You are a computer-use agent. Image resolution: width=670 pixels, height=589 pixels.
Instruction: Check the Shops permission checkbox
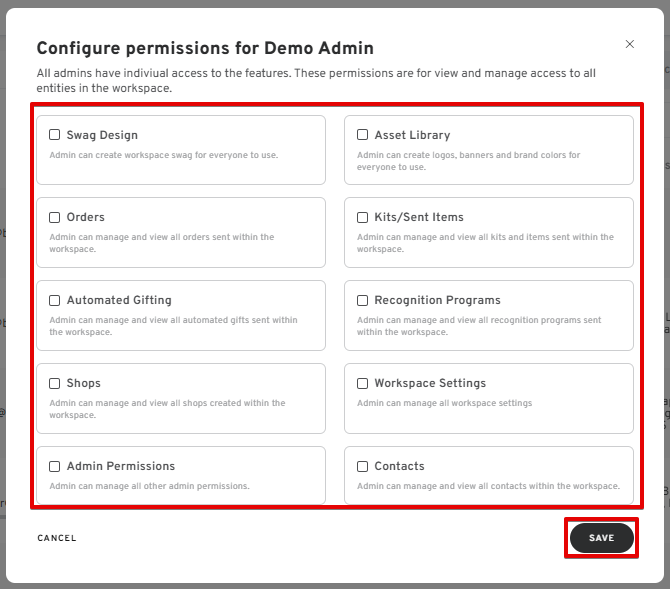[x=55, y=383]
